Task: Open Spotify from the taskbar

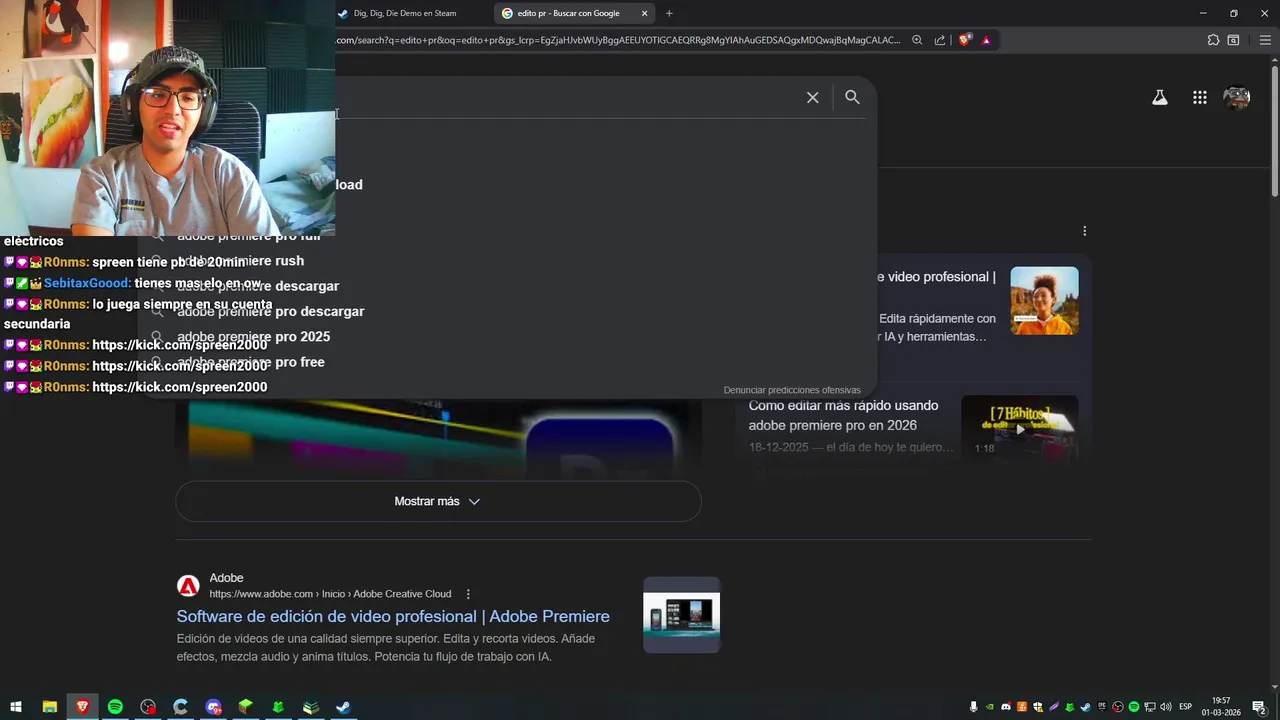Action: 115,707
